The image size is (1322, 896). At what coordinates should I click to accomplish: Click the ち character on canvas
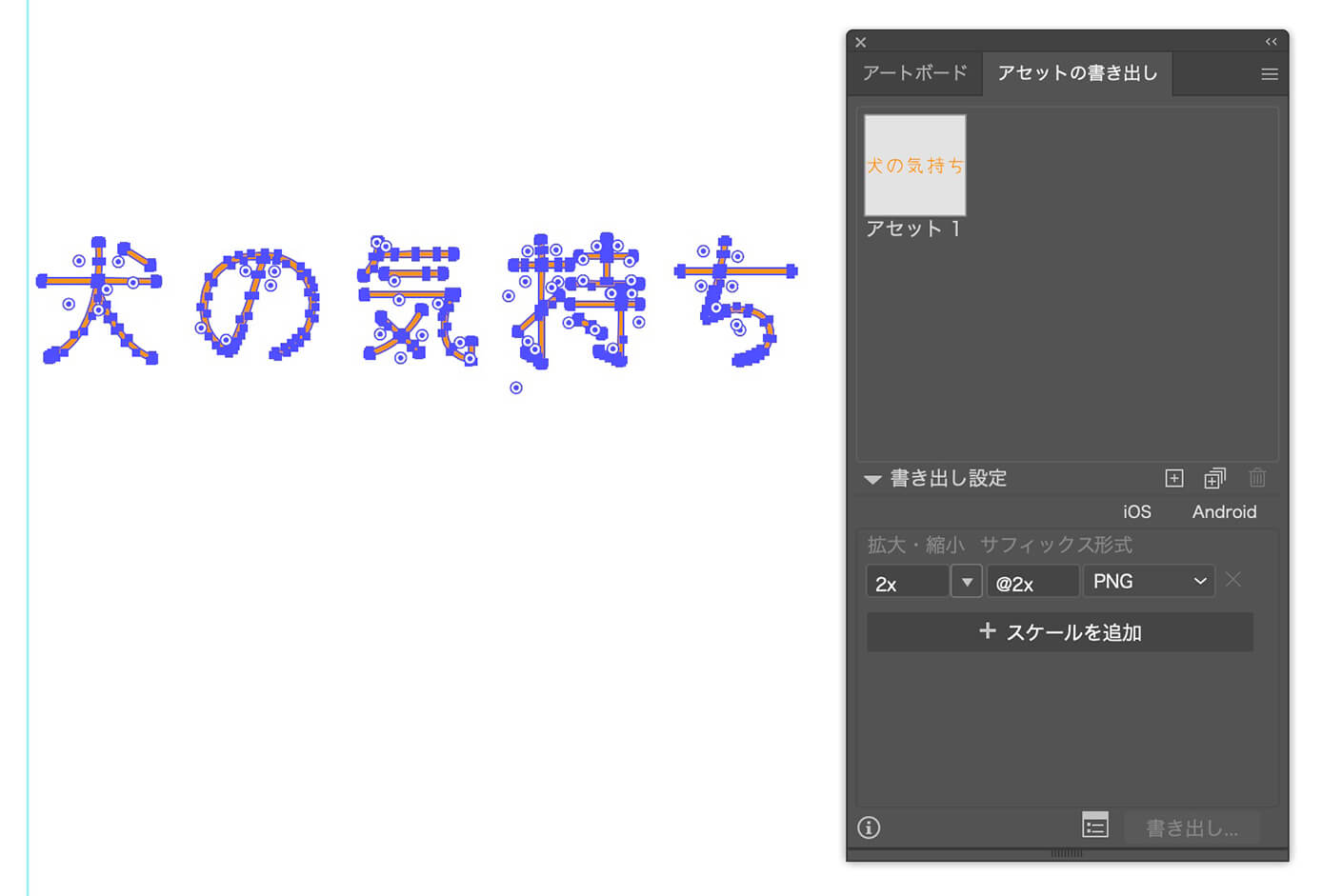(735, 301)
